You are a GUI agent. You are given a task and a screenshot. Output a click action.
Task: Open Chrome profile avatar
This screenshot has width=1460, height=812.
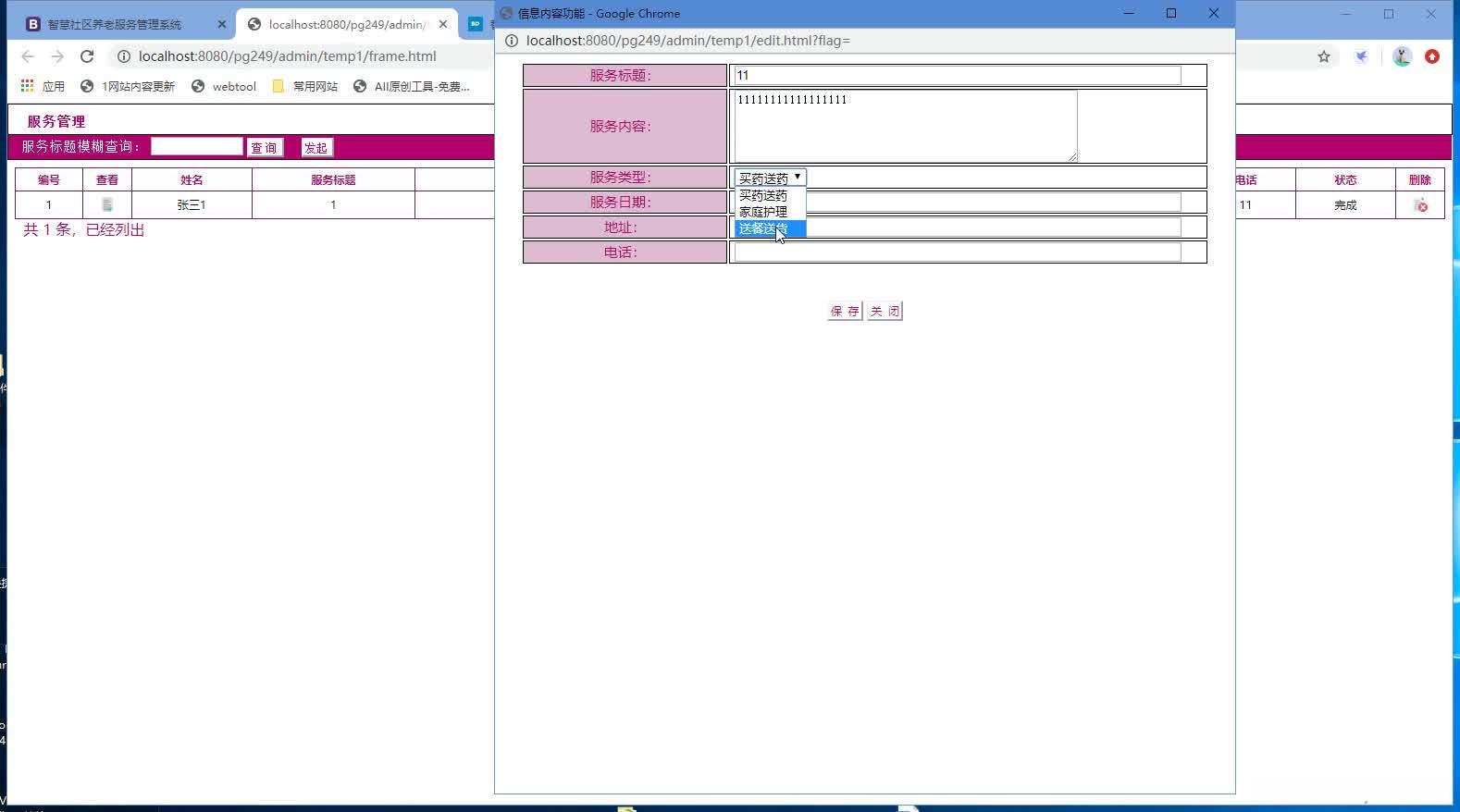tap(1402, 56)
